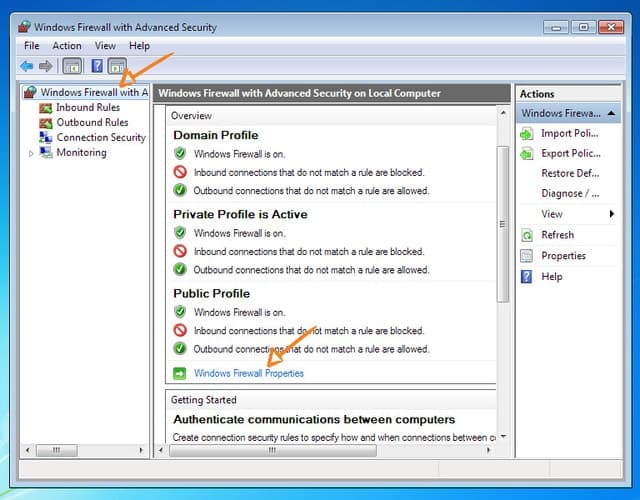This screenshot has width=640, height=500.
Task: Click Restore Default Policy action
Action: (x=570, y=173)
